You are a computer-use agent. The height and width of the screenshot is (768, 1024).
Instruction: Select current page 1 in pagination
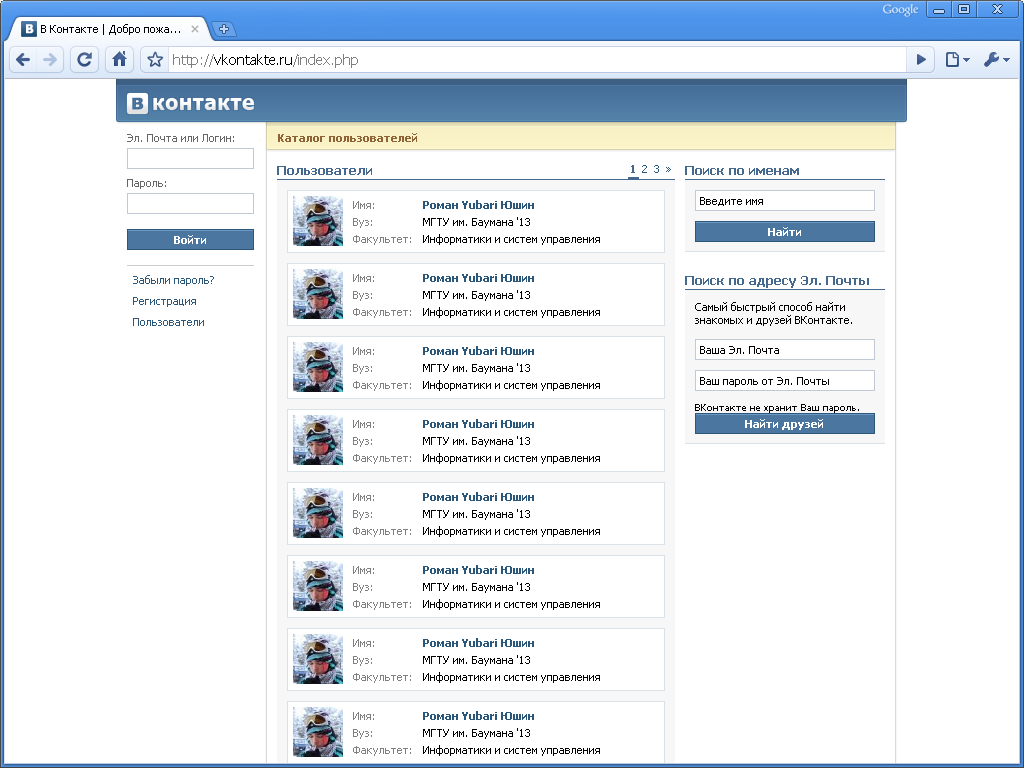(632, 169)
